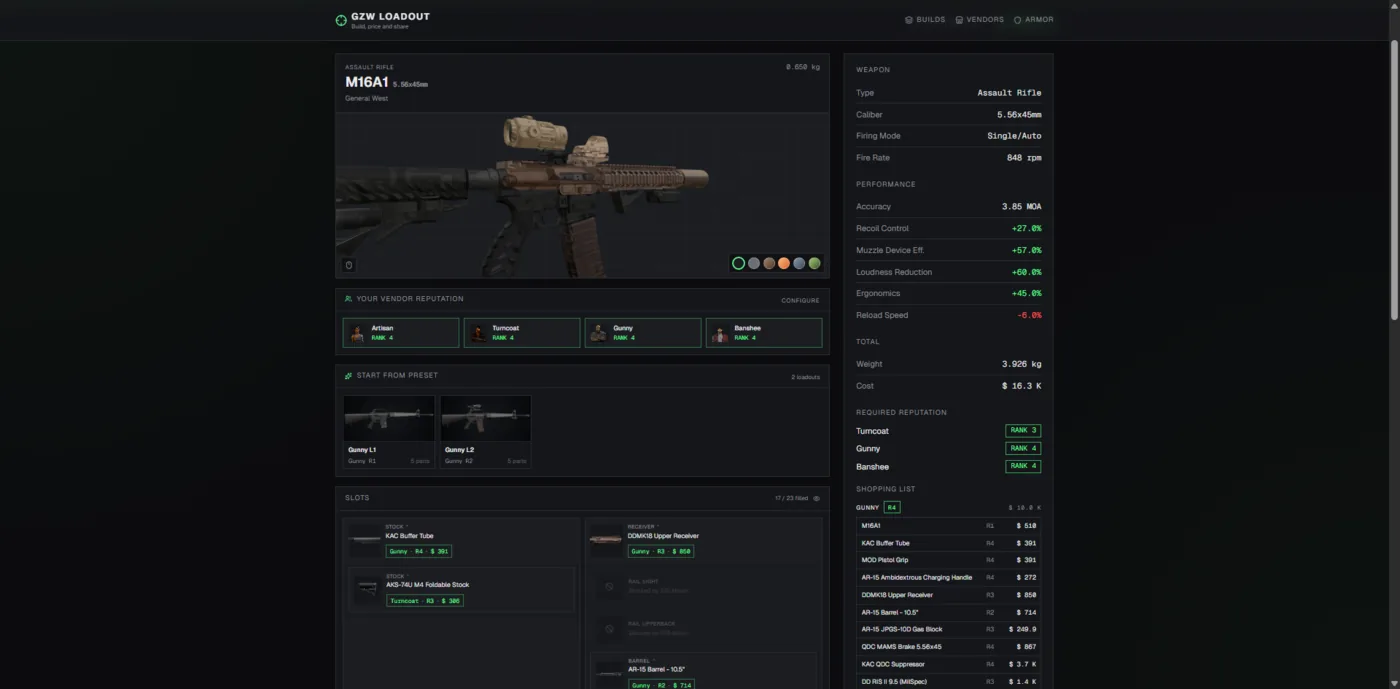Viewport: 1400px width, 689px height.
Task: Click the vendor reputation people icon
Action: click(348, 299)
